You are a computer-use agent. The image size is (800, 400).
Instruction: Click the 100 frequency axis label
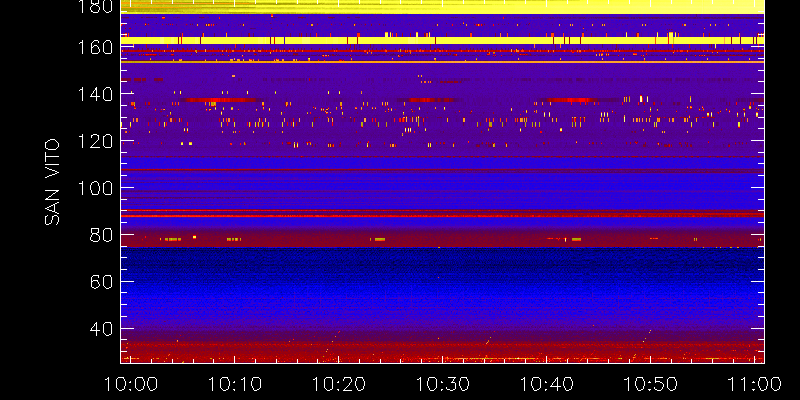tap(94, 188)
